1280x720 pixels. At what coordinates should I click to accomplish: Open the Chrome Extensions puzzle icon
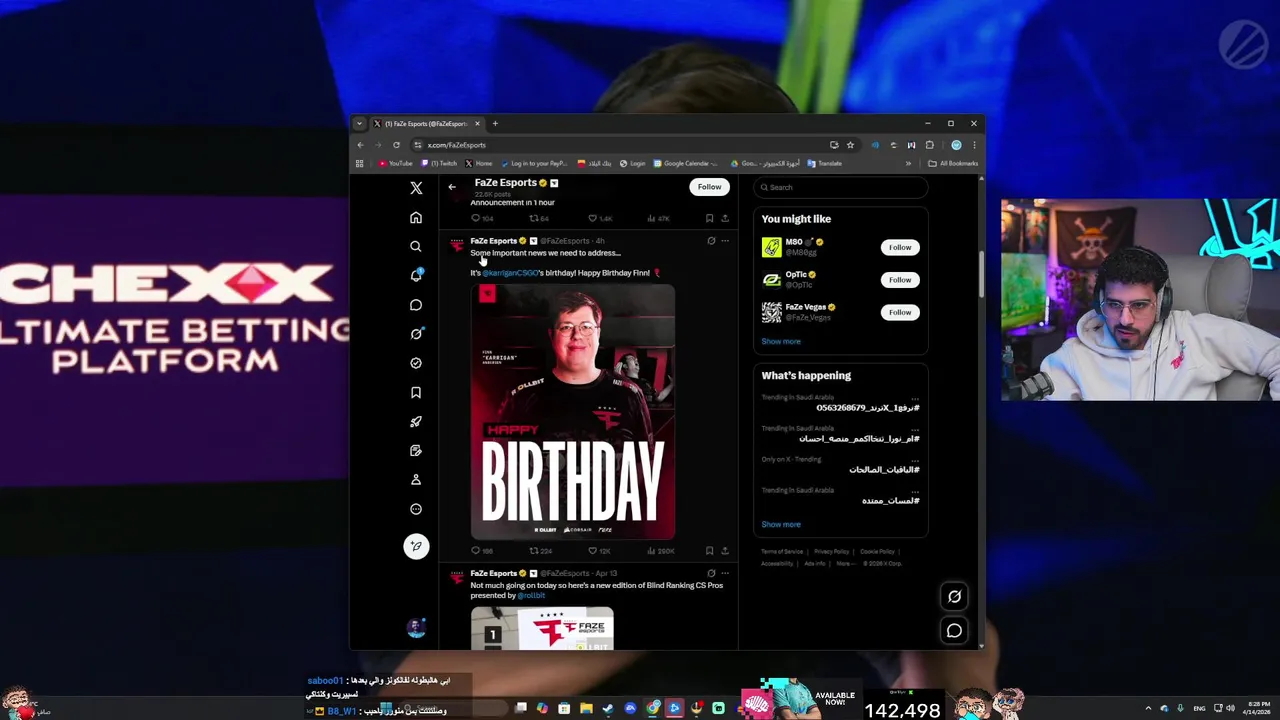929,145
